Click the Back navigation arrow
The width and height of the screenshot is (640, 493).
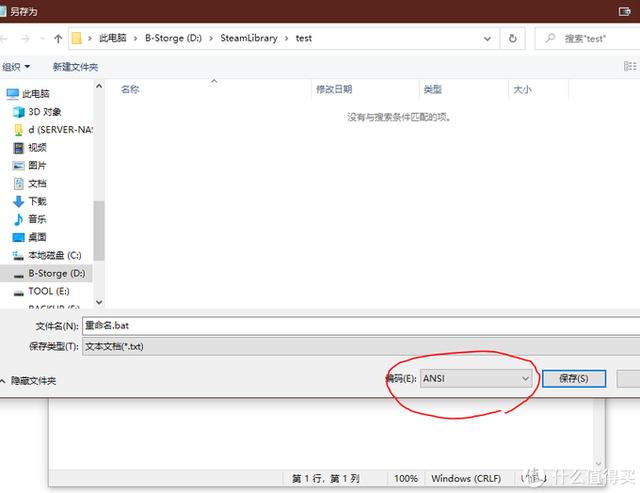coord(4,39)
